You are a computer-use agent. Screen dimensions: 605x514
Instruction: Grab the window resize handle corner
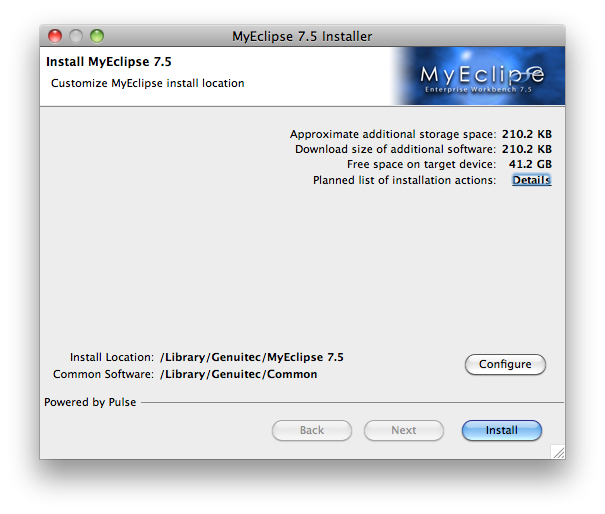point(558,451)
